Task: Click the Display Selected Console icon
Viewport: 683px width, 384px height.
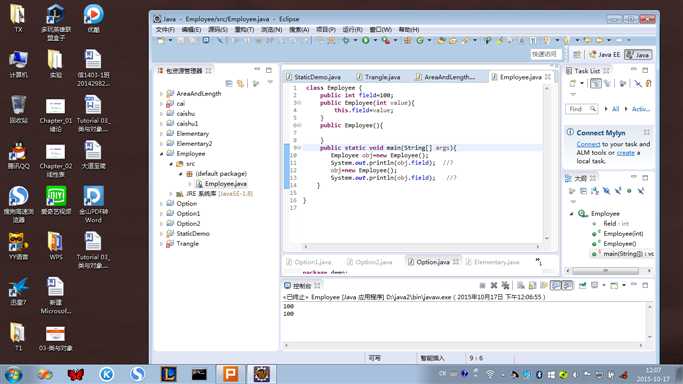Action: (x=595, y=285)
